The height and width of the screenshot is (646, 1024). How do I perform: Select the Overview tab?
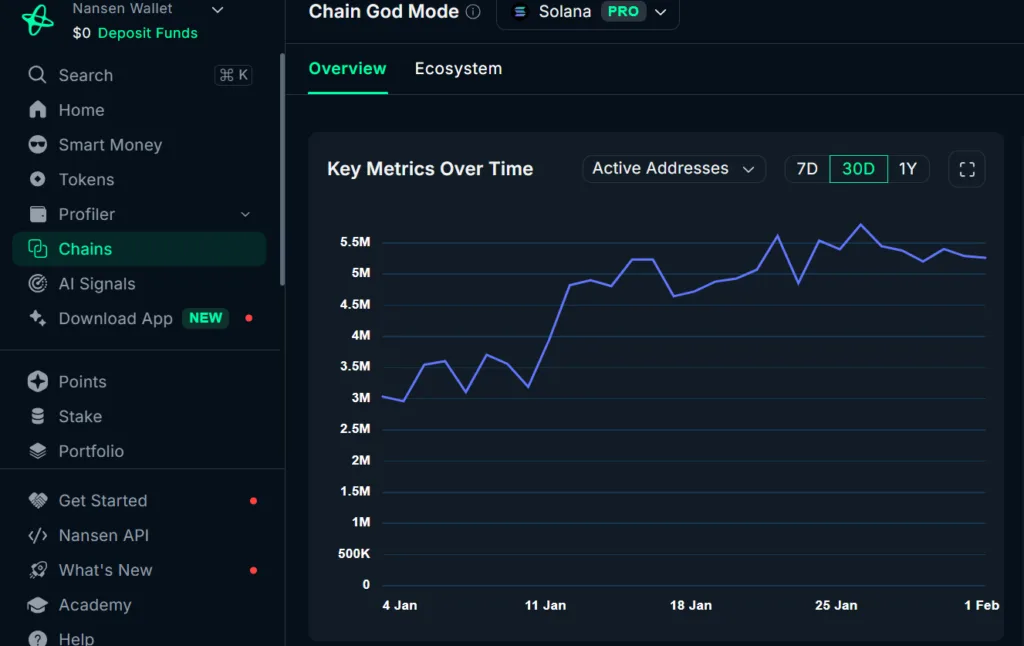[347, 68]
